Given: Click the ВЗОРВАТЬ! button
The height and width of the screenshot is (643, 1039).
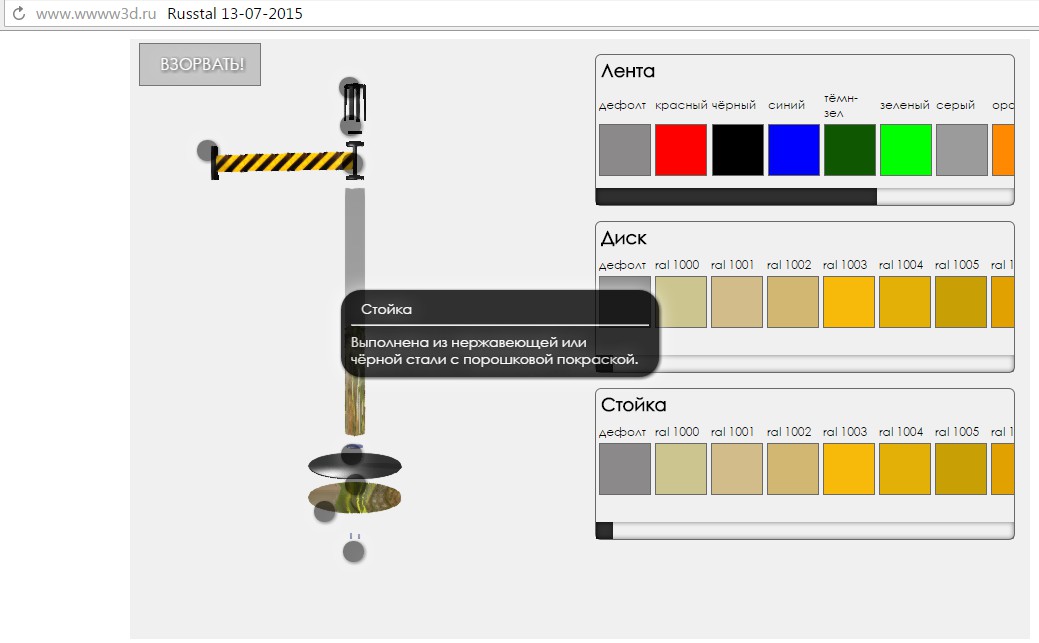Looking at the screenshot, I should coord(199,64).
